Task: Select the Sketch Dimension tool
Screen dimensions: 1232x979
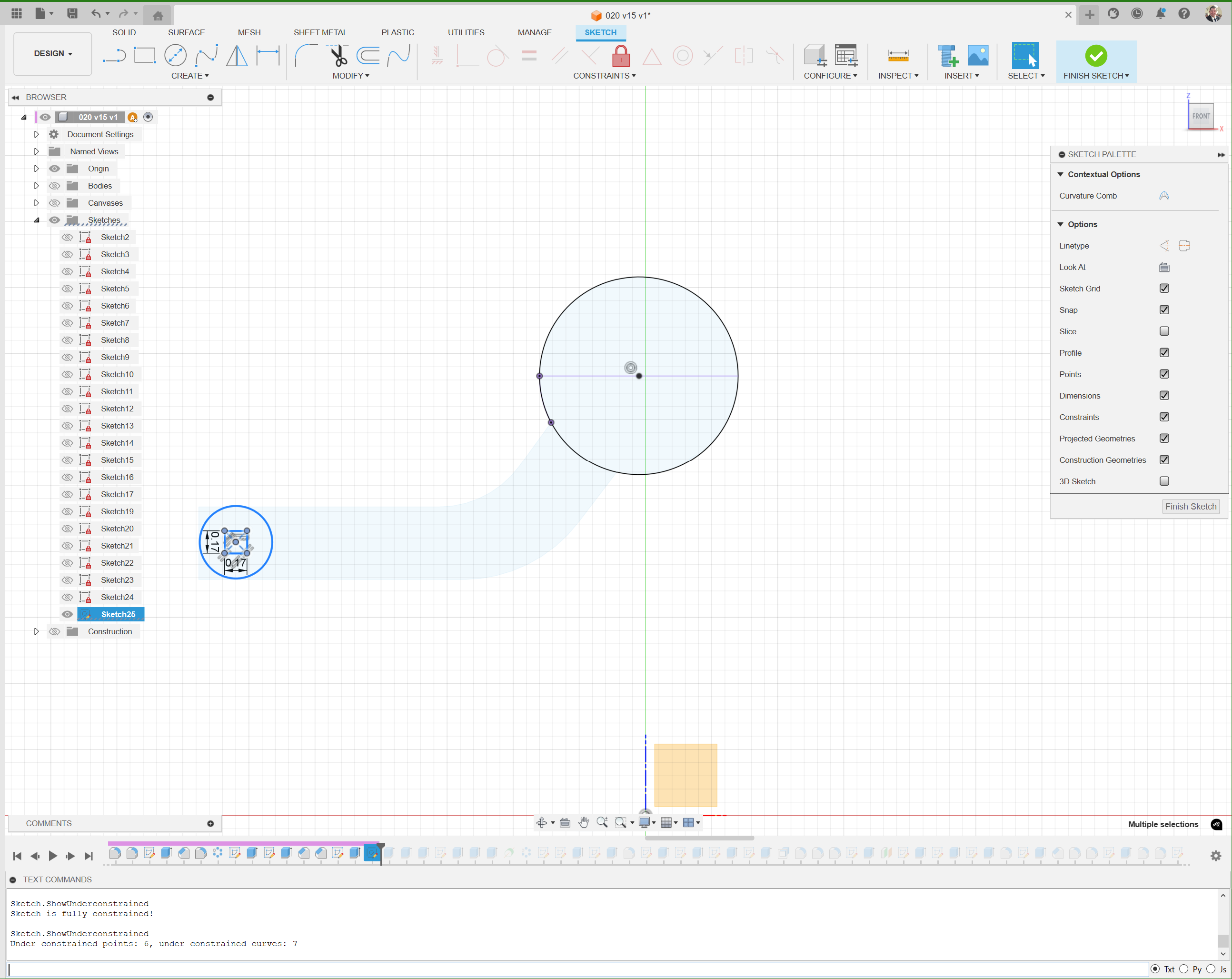Action: click(x=268, y=55)
